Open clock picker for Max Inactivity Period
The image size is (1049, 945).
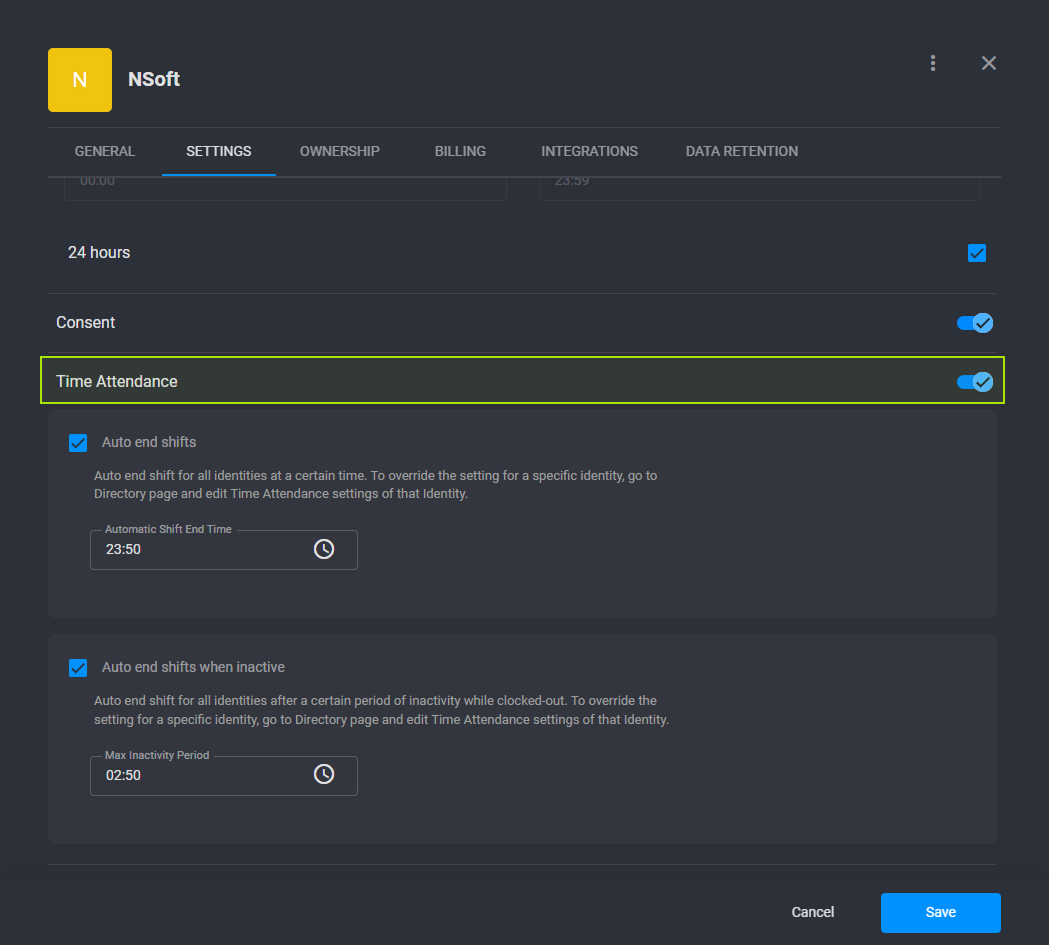[x=324, y=774]
